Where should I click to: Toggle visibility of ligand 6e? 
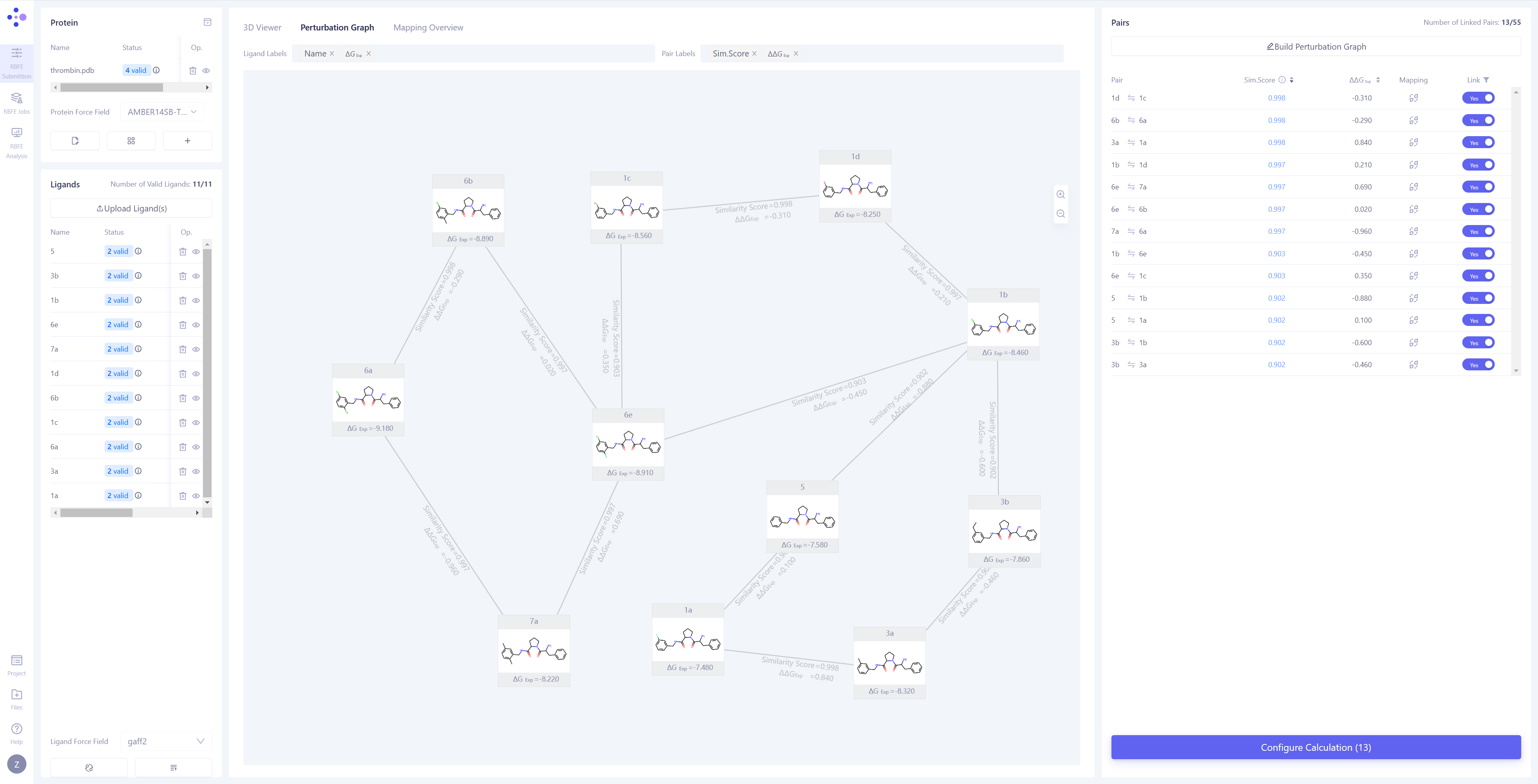click(x=196, y=324)
